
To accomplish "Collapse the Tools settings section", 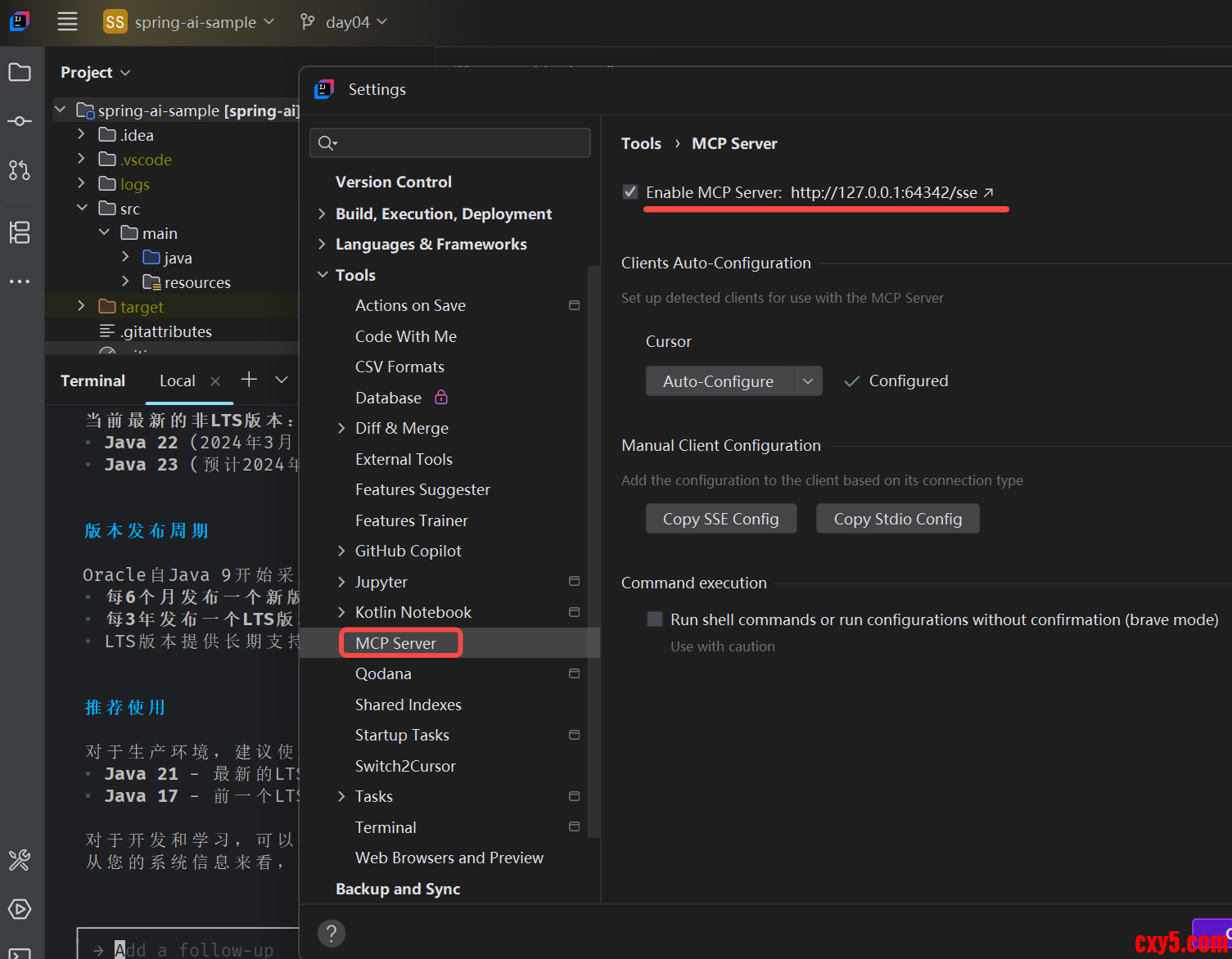I will click(323, 275).
